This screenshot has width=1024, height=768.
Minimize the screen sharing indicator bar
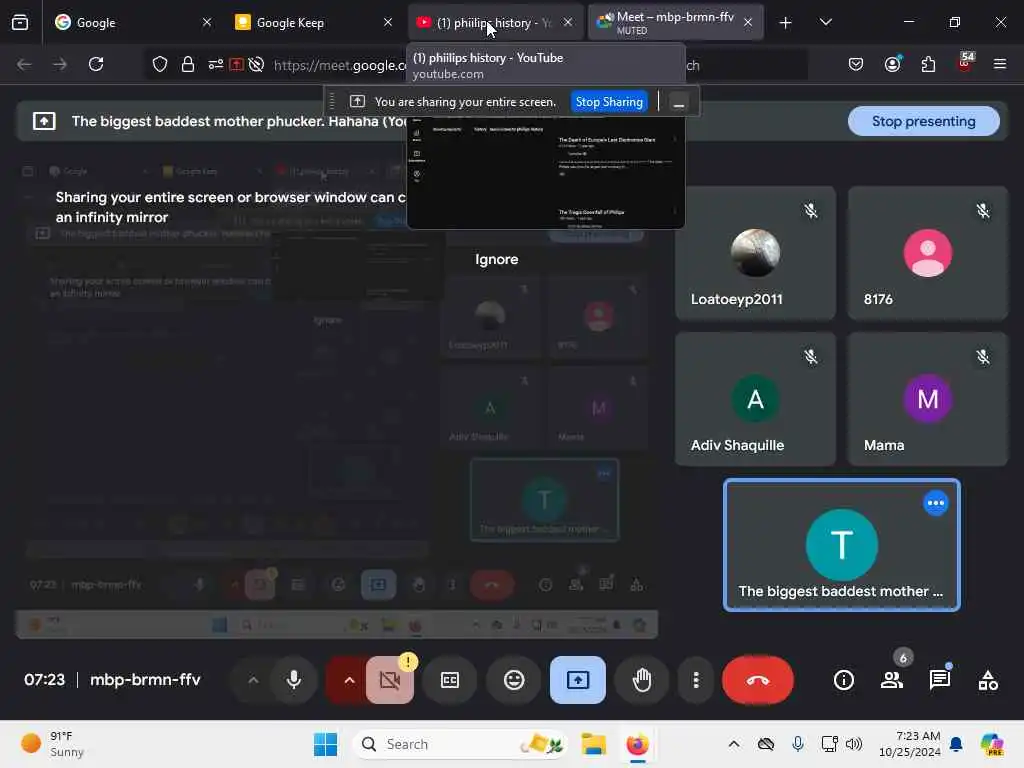[679, 102]
